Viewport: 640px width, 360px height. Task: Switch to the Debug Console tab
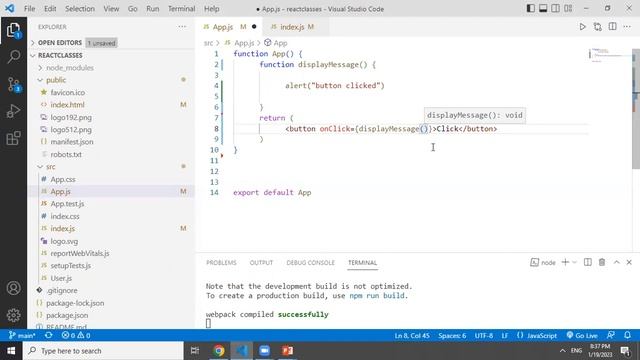[x=310, y=262]
